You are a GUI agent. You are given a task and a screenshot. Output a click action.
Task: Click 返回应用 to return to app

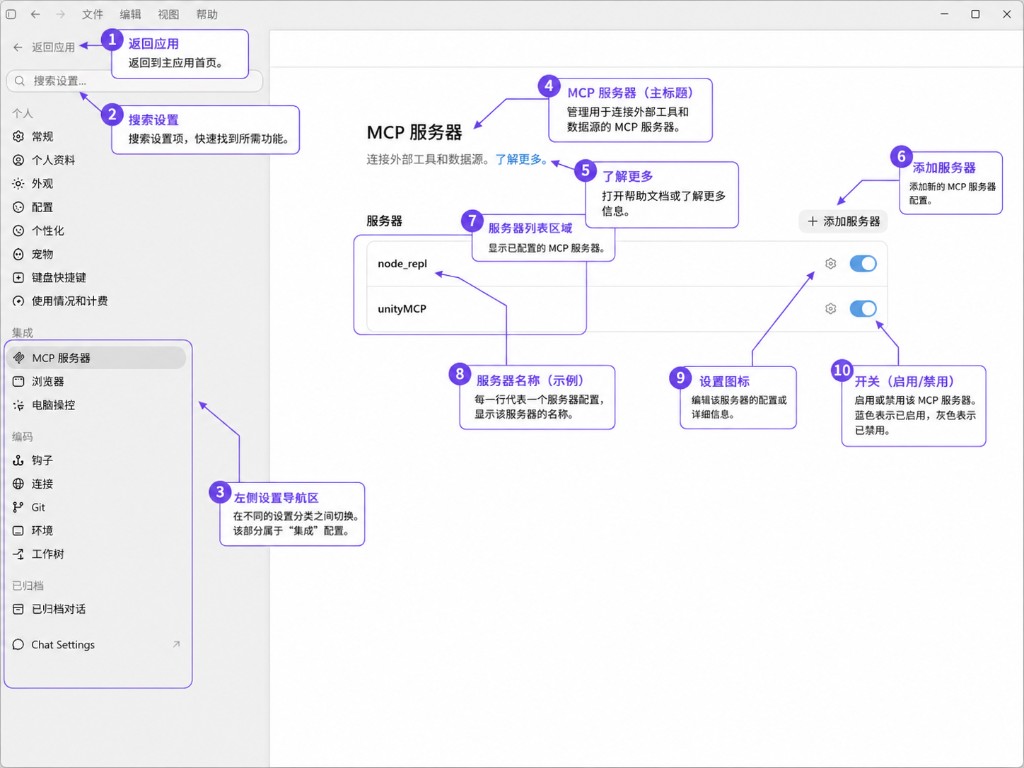point(44,47)
